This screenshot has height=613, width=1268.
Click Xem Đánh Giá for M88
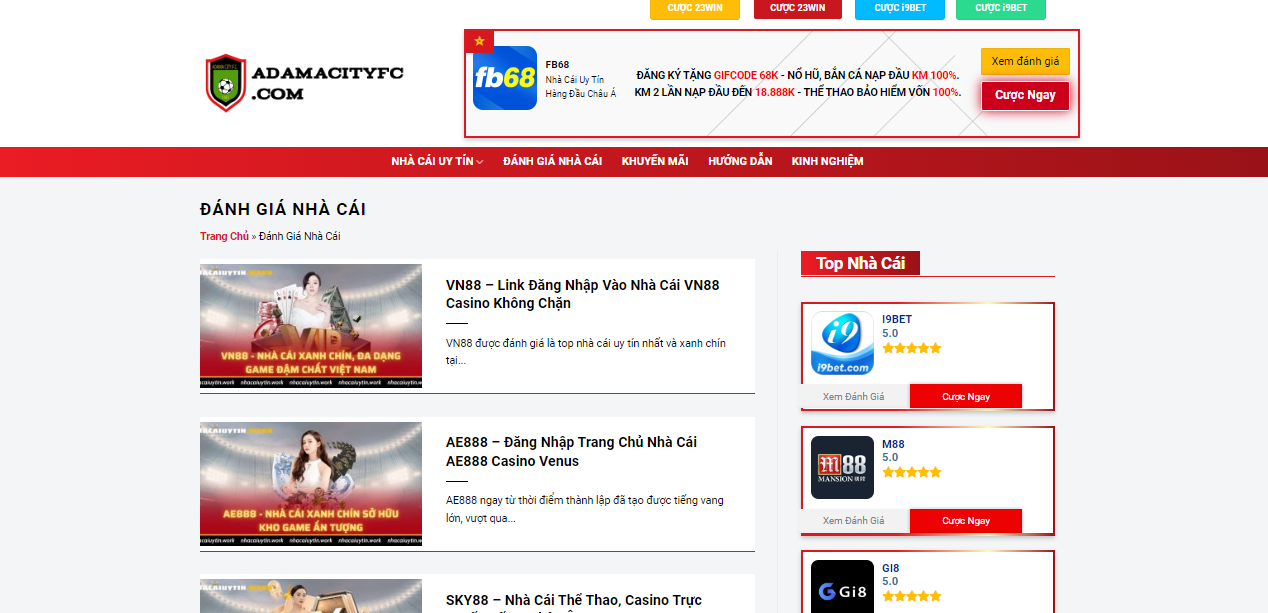(x=853, y=520)
